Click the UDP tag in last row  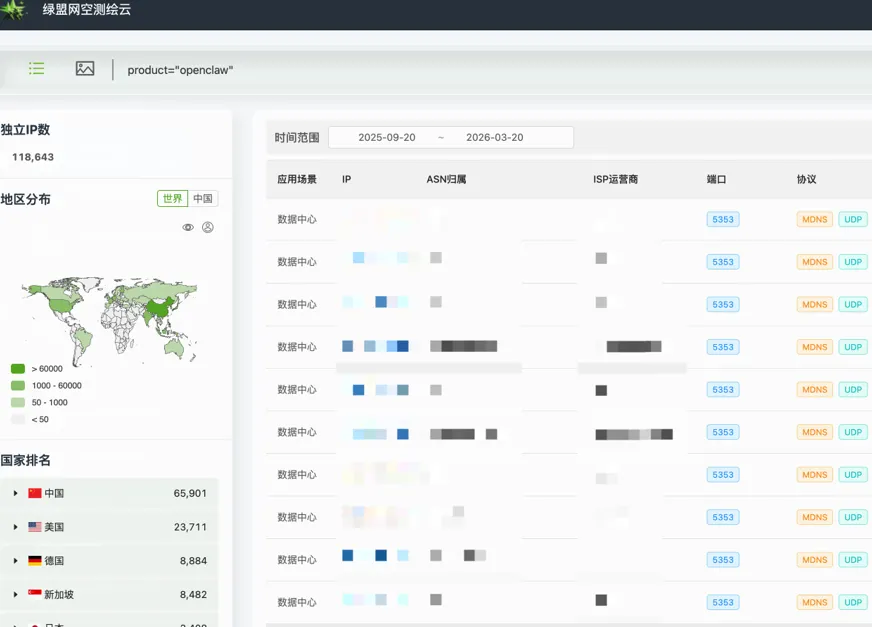[x=853, y=602]
